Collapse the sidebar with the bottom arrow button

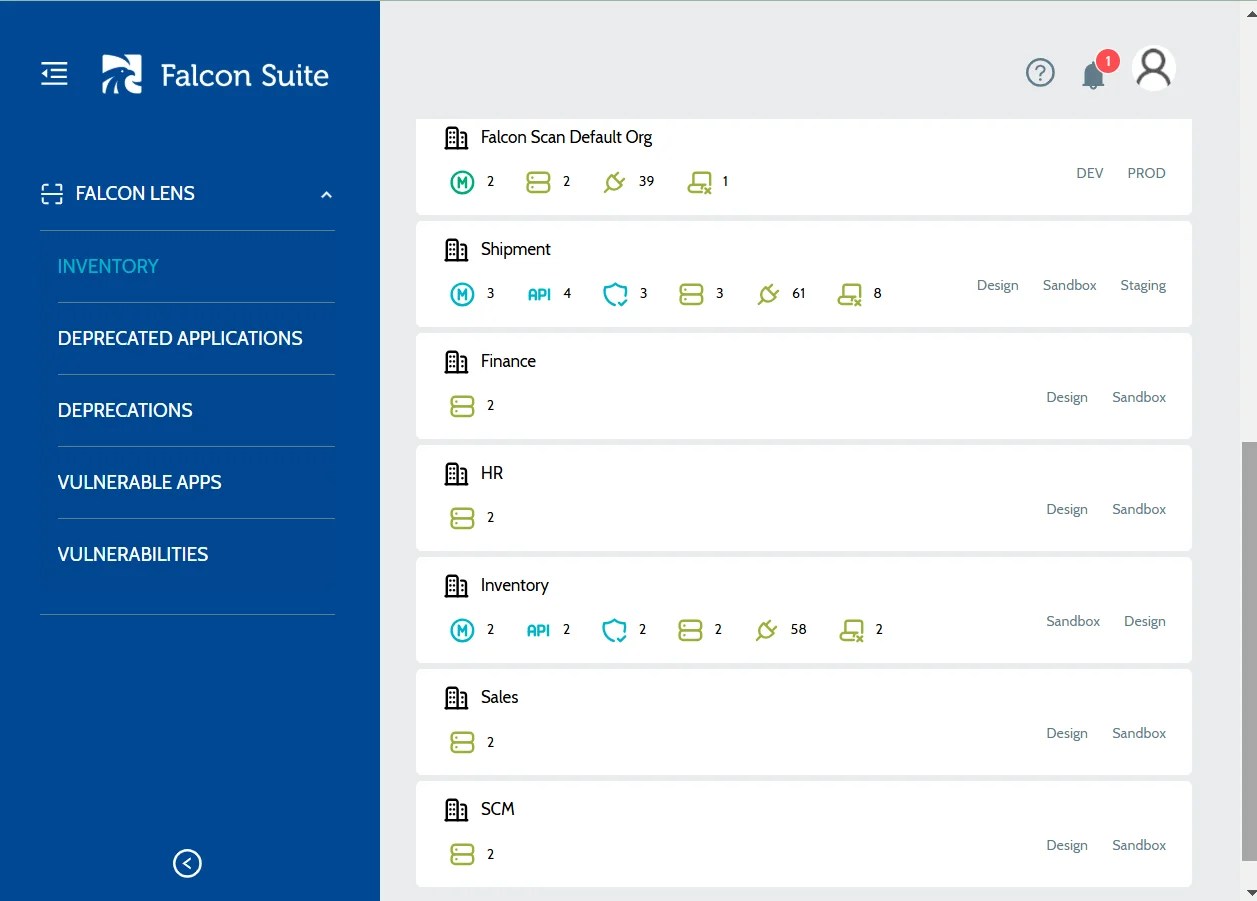pyautogui.click(x=187, y=863)
